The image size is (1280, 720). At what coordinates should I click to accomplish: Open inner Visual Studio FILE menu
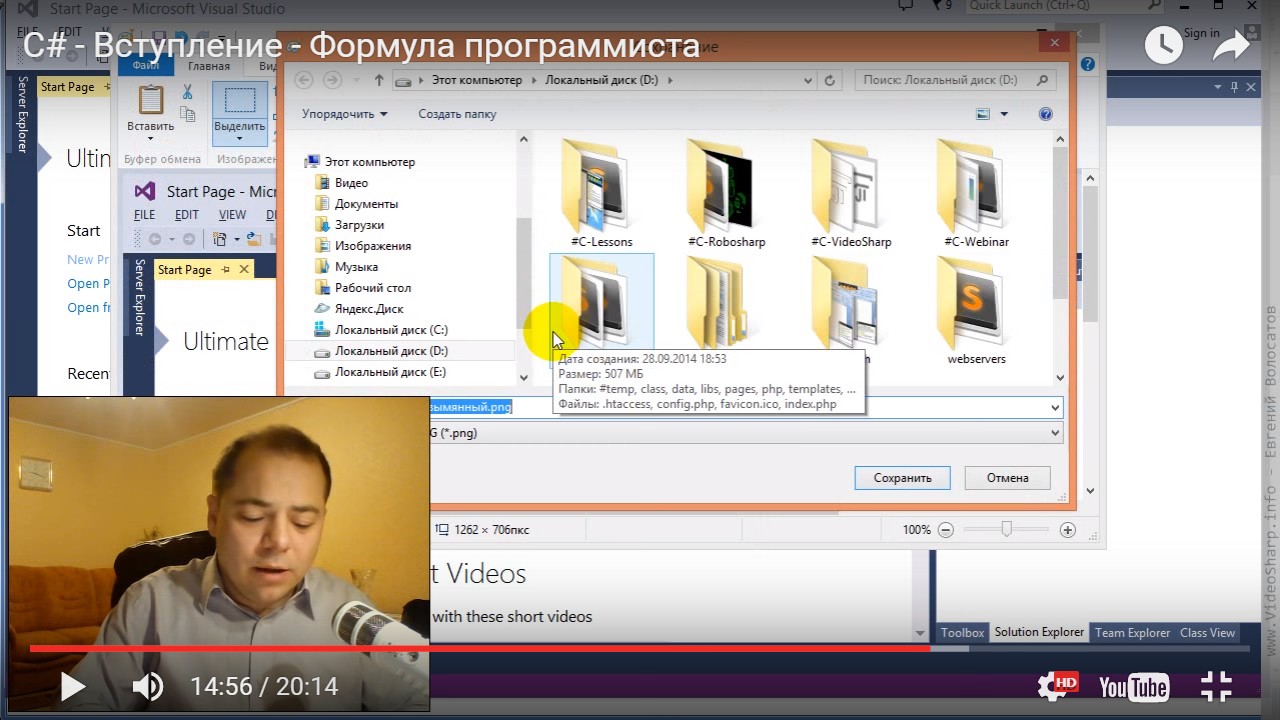click(x=145, y=215)
